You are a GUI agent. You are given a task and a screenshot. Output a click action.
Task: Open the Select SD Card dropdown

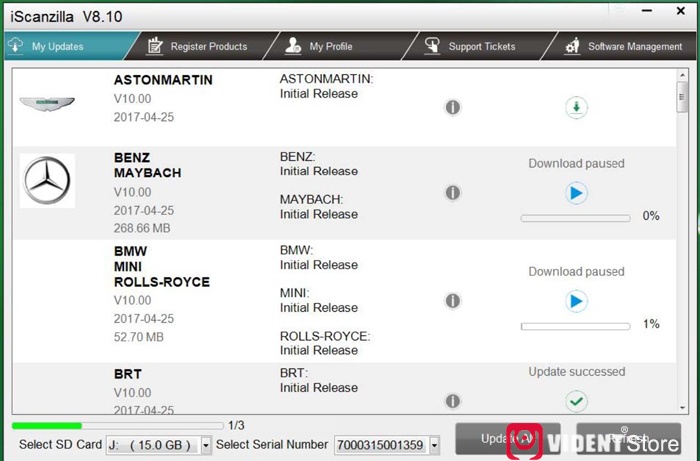point(206,445)
